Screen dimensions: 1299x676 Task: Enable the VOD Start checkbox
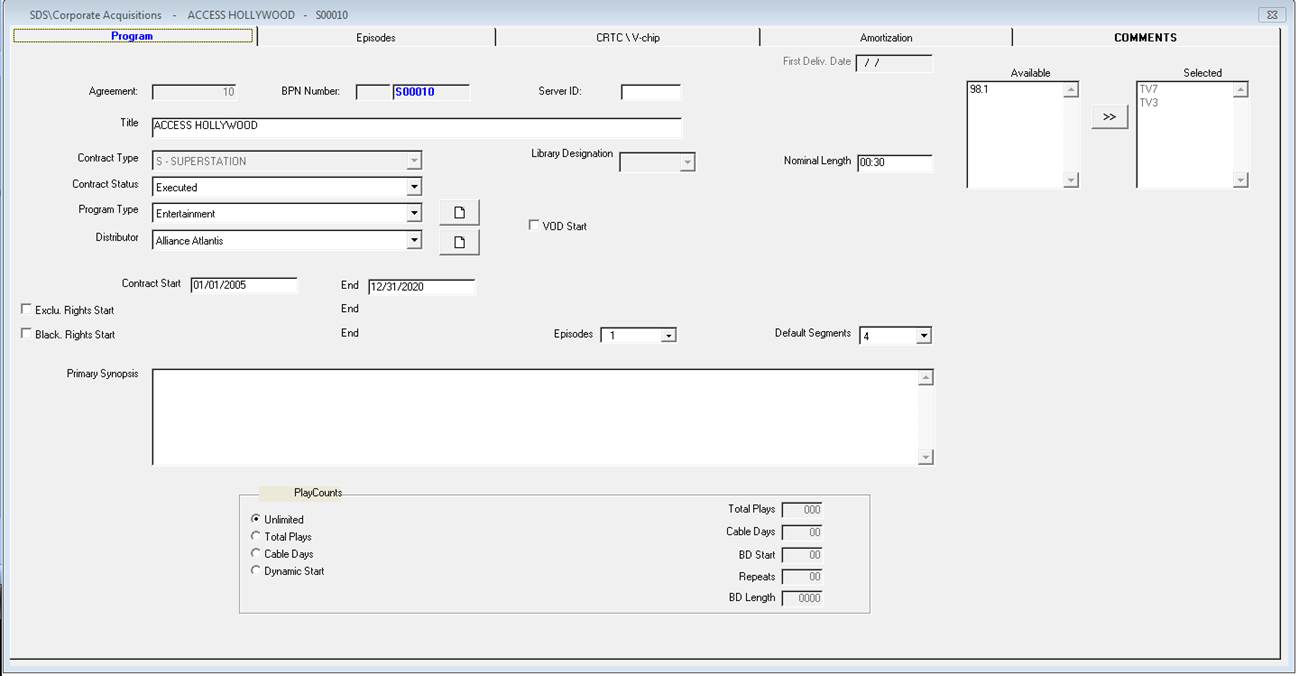(x=534, y=225)
